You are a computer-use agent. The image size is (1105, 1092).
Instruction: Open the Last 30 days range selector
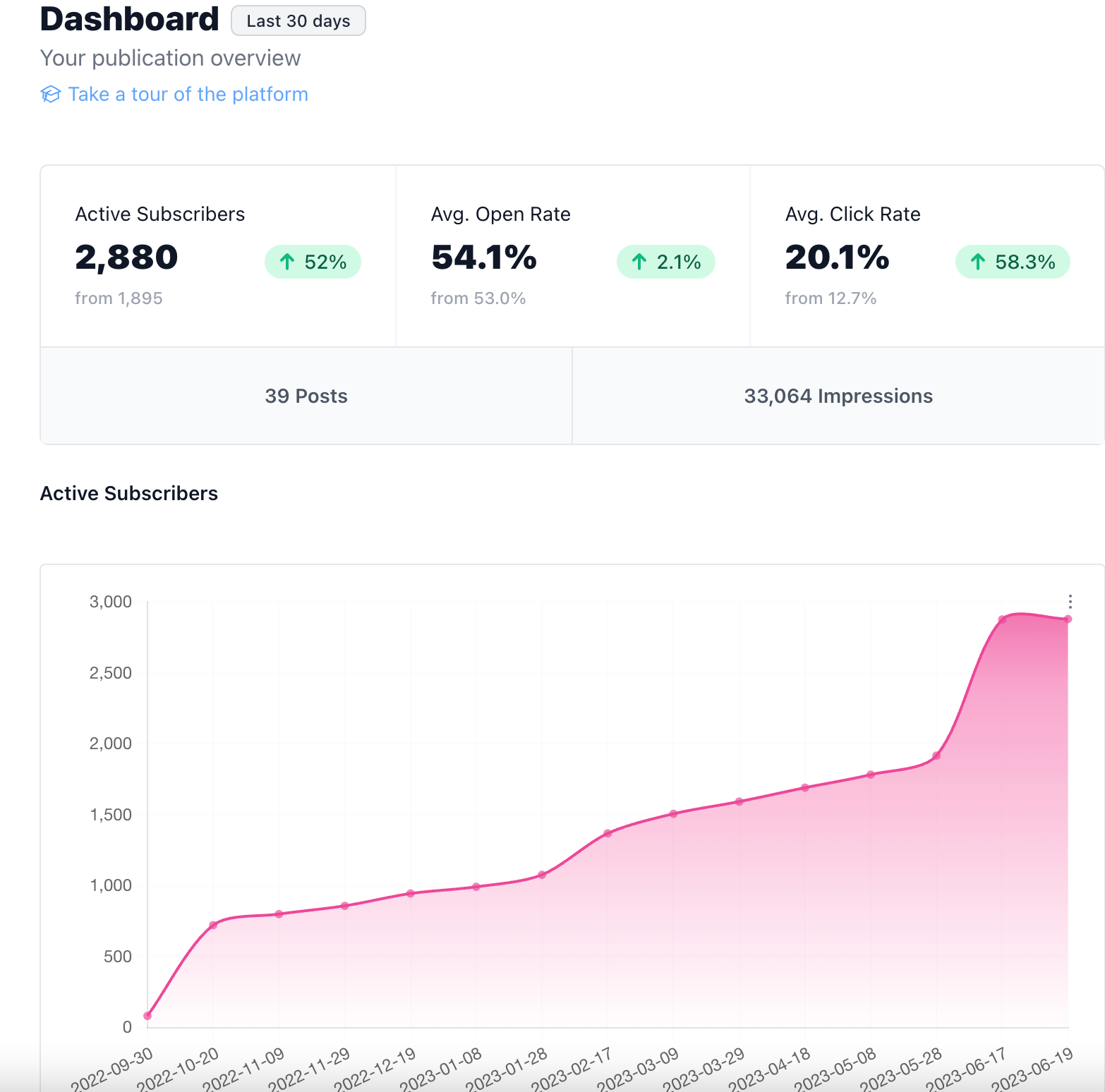(x=298, y=20)
